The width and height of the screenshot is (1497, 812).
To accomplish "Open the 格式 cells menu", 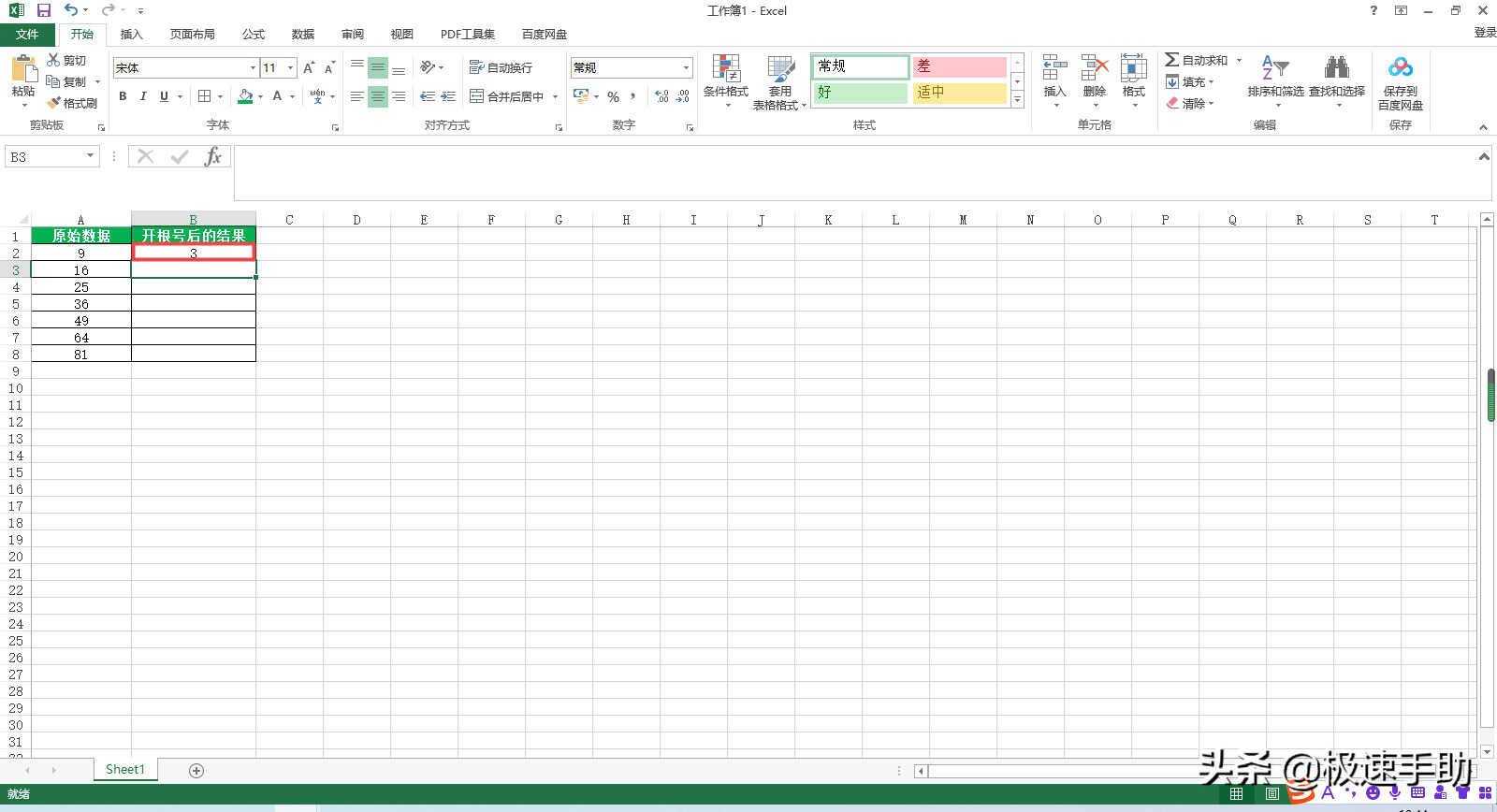I will click(x=1134, y=80).
